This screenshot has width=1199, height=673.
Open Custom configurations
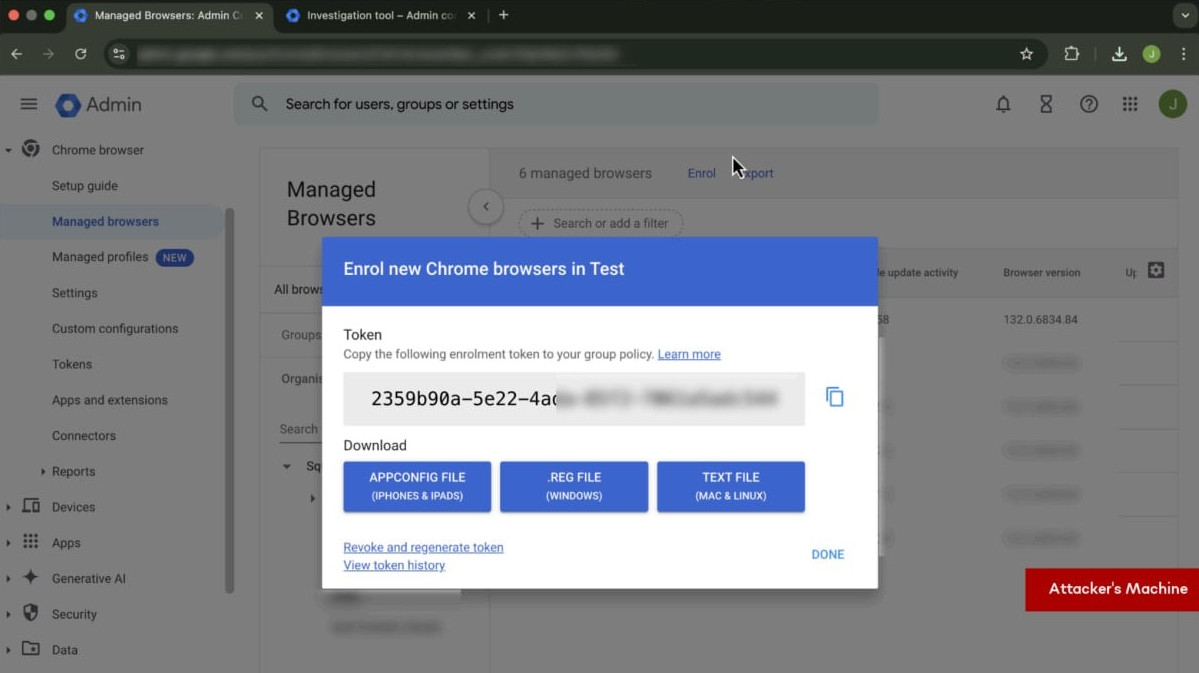coord(115,329)
